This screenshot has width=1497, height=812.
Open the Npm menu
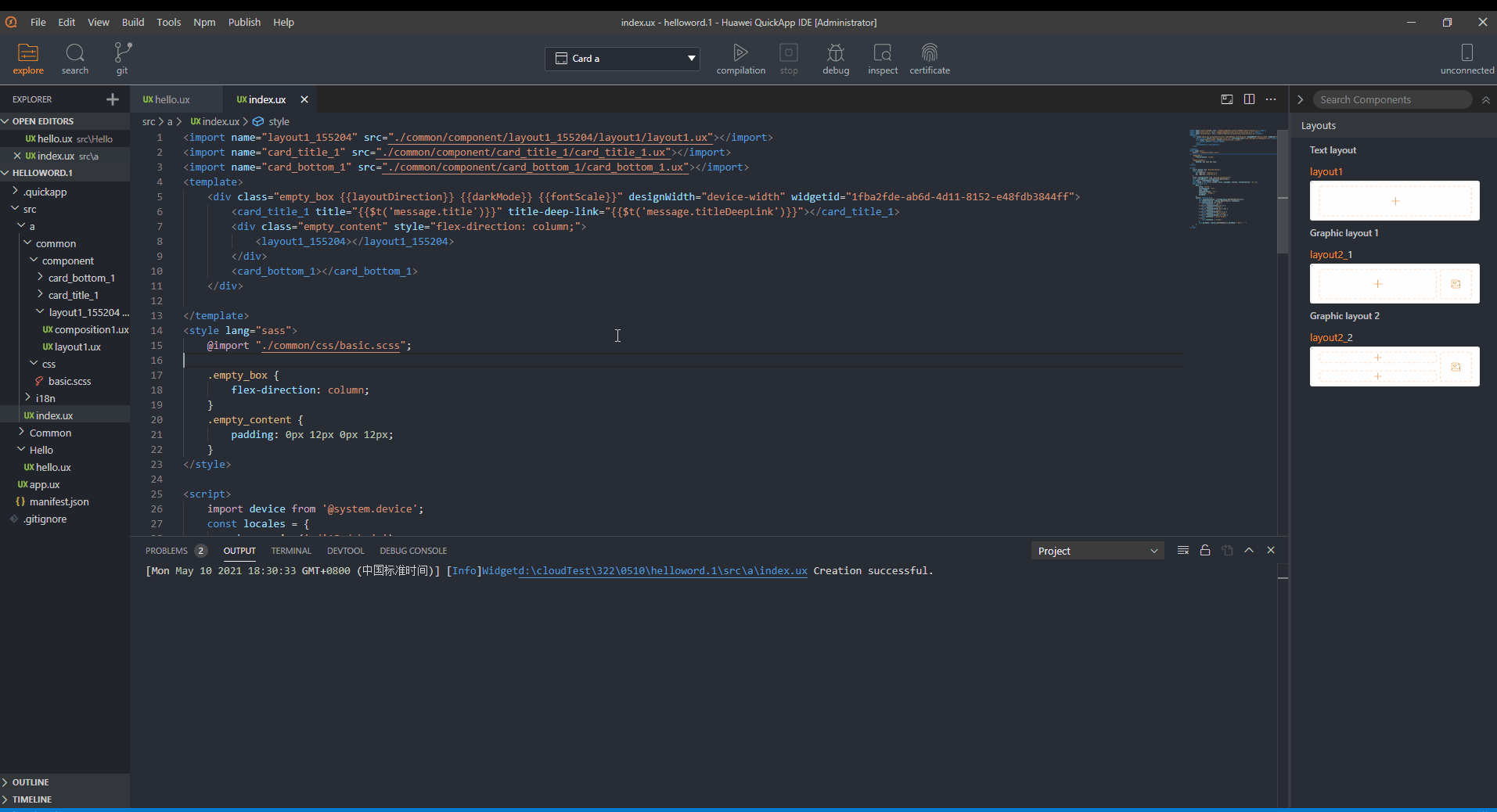tap(204, 22)
